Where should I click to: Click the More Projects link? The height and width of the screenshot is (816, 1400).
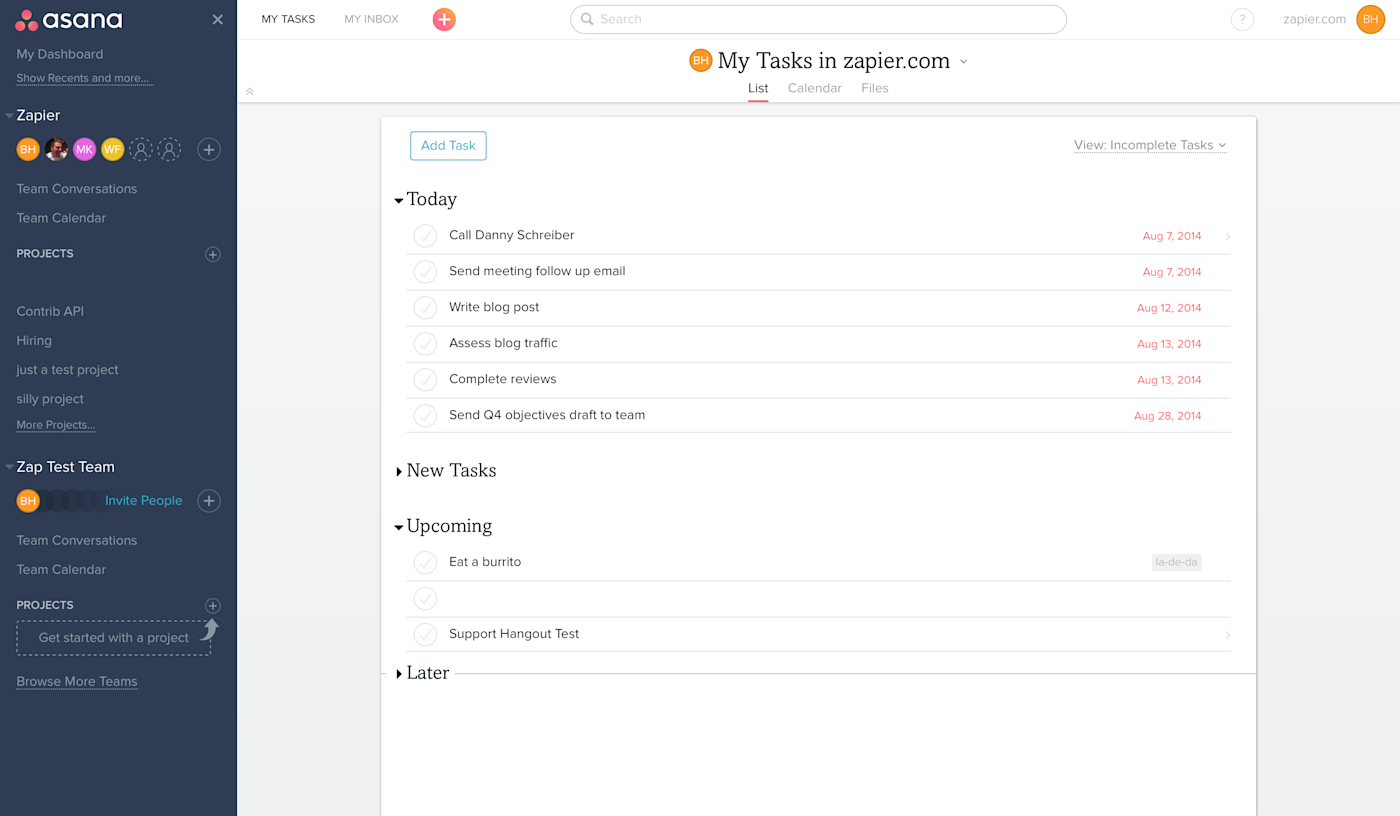pos(56,425)
